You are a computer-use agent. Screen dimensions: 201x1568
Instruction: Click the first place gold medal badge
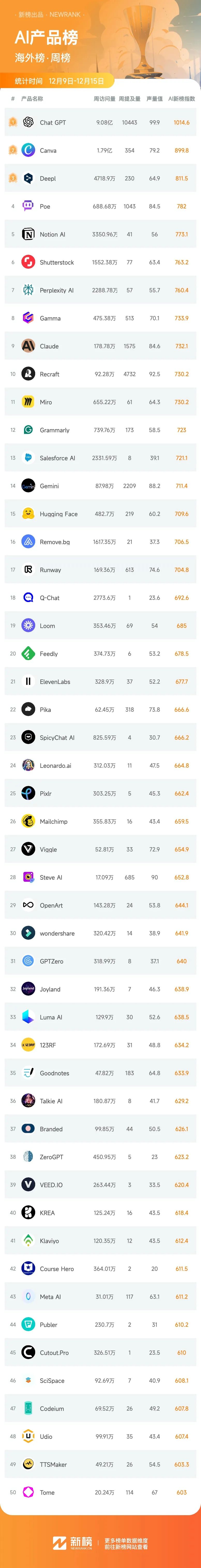[x=13, y=122]
